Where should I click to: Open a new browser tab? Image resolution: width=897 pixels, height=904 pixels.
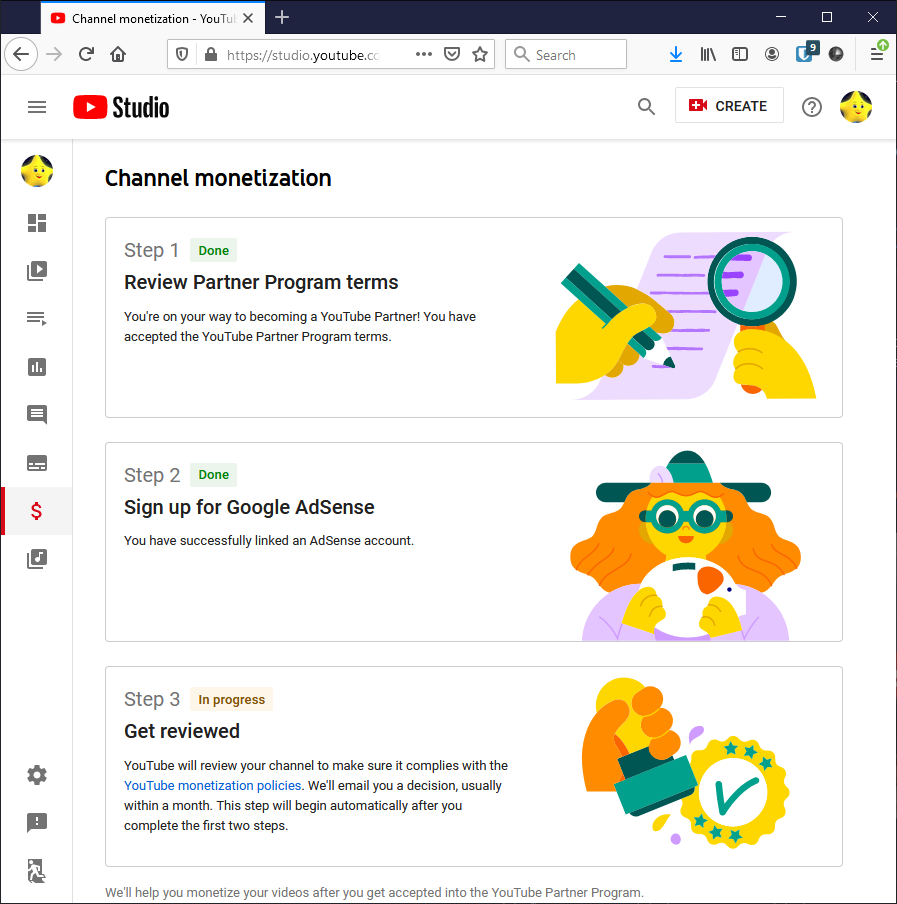282,17
